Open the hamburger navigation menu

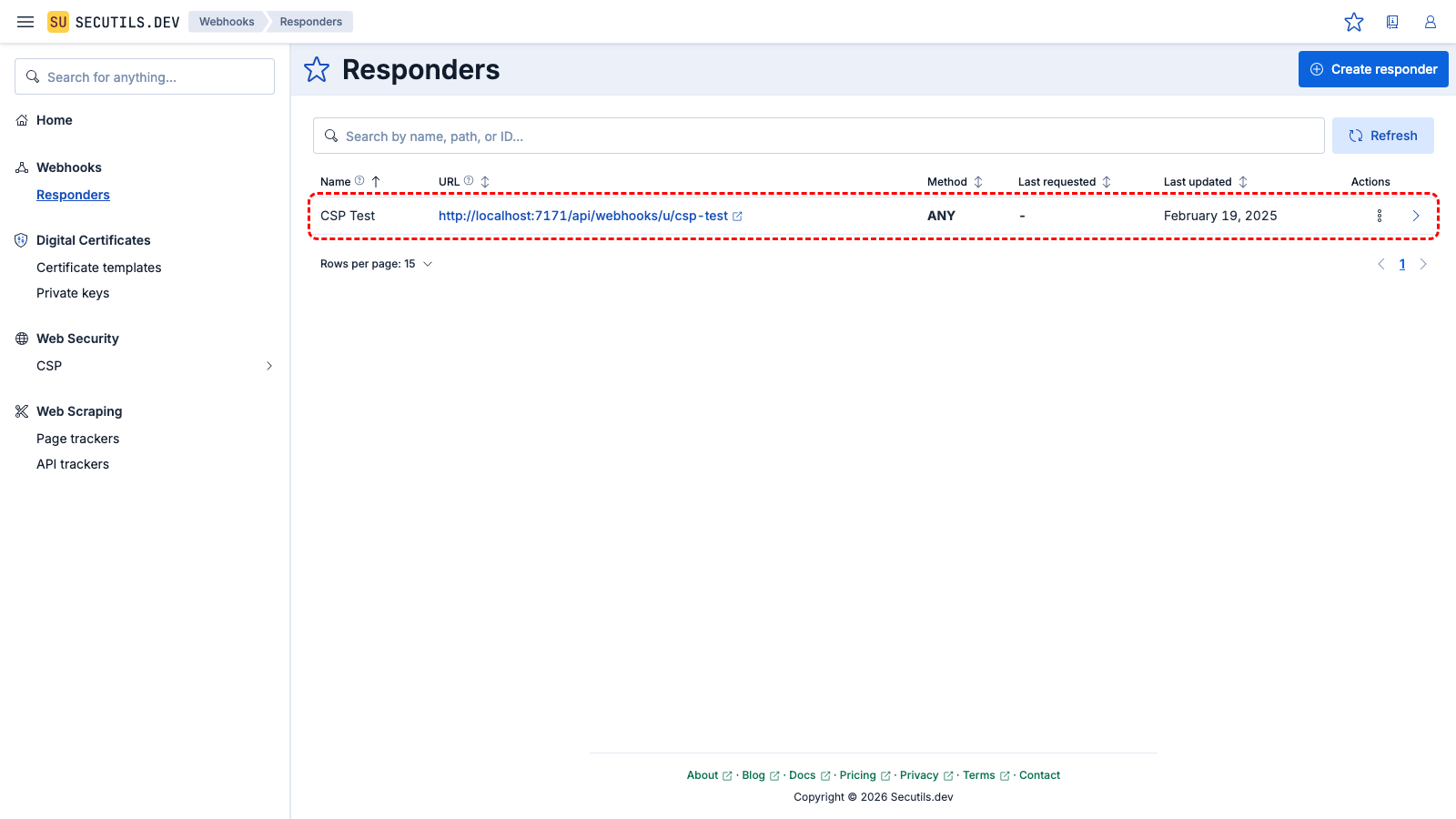point(25,21)
